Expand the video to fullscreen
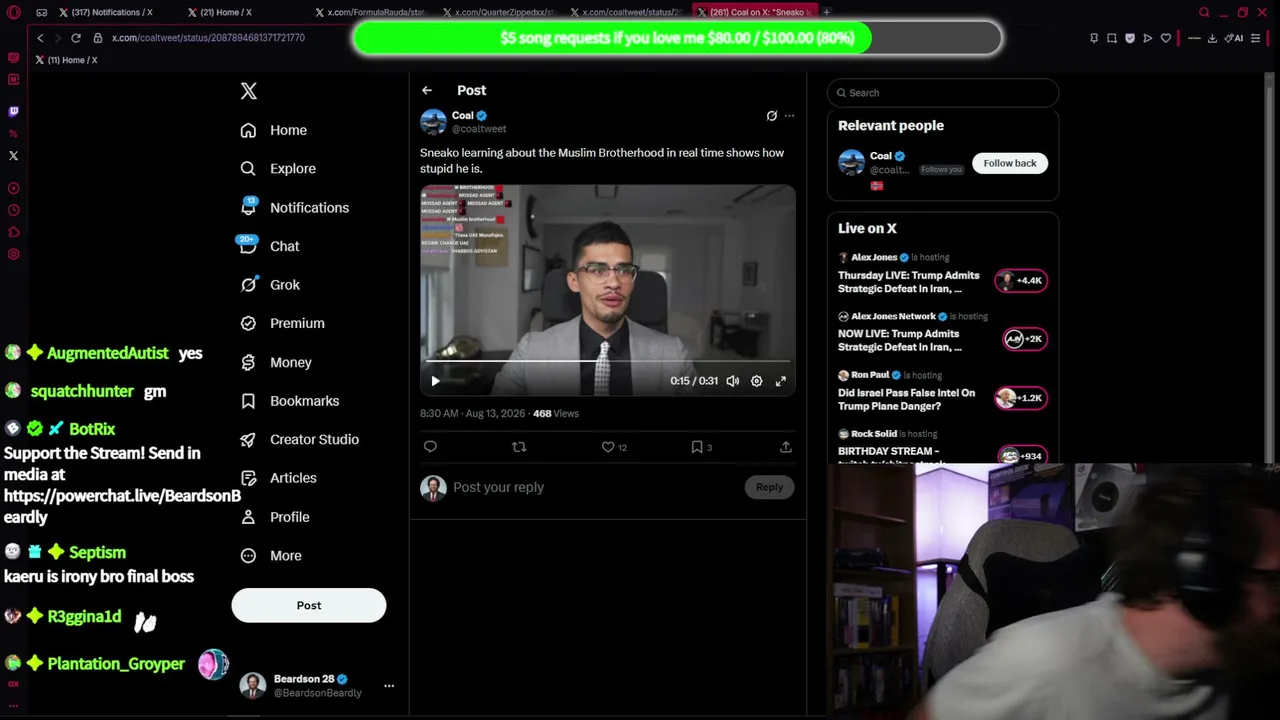Screen dimensions: 1280x720 pos(781,381)
